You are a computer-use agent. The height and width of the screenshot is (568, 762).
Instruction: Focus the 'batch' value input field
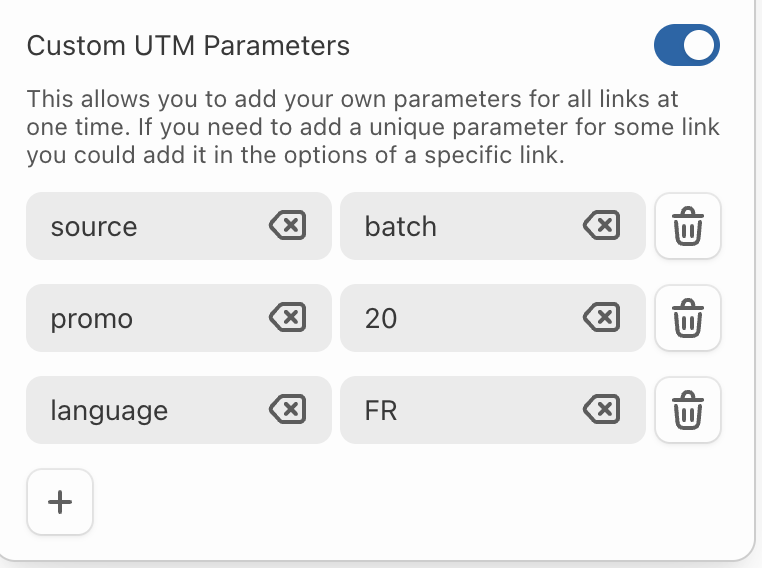450,226
